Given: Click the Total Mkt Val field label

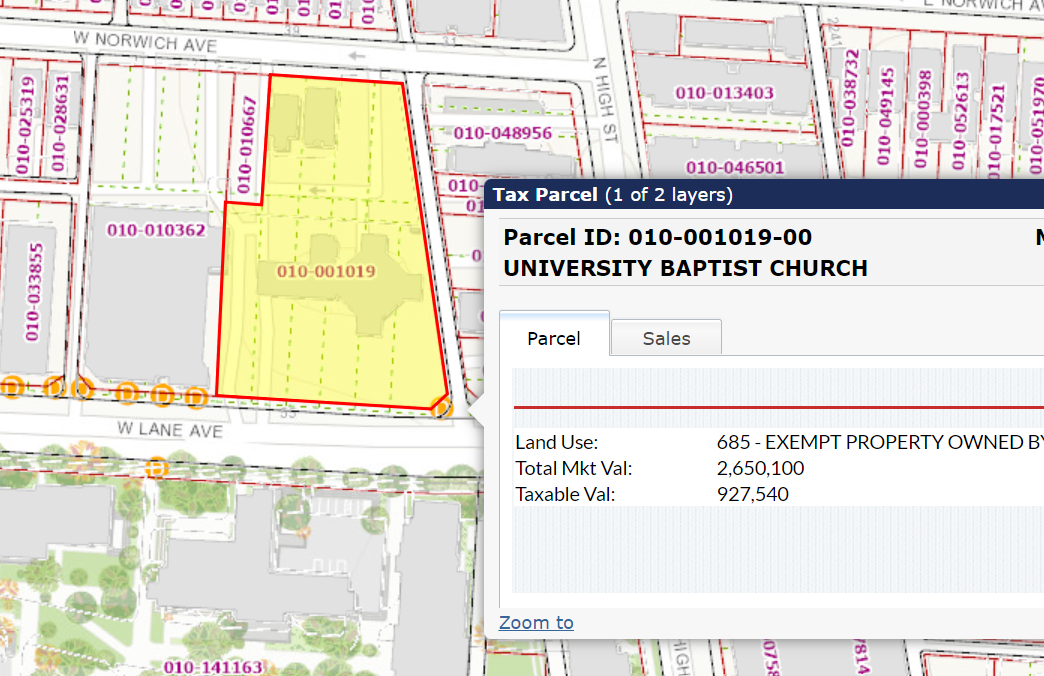Looking at the screenshot, I should tap(573, 468).
